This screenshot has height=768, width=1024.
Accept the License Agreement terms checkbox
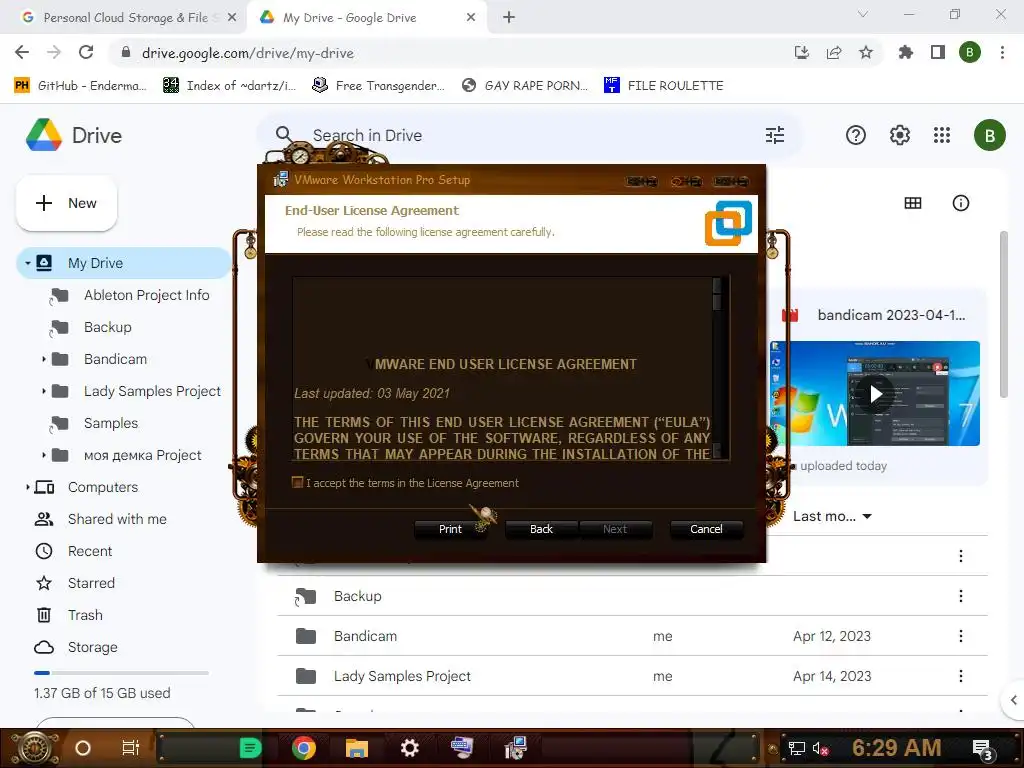pyautogui.click(x=298, y=483)
